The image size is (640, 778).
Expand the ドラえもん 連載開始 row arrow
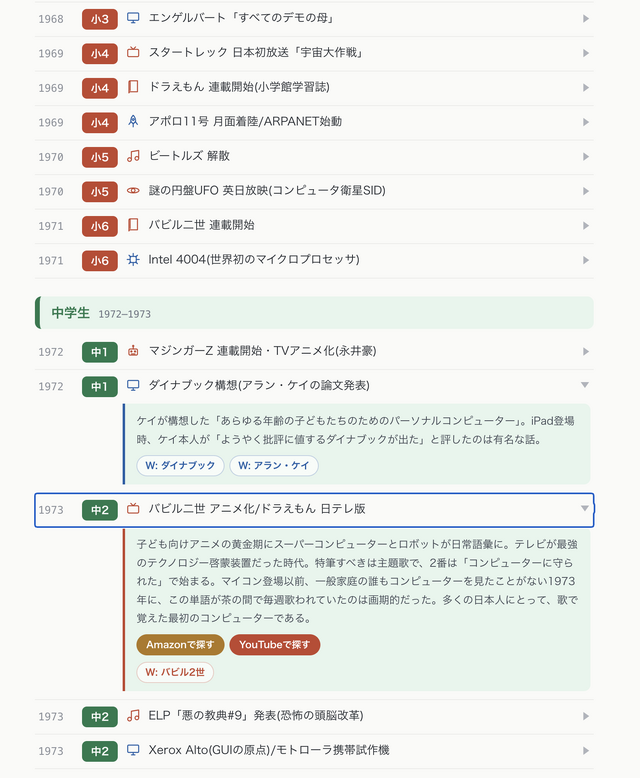pyautogui.click(x=585, y=88)
